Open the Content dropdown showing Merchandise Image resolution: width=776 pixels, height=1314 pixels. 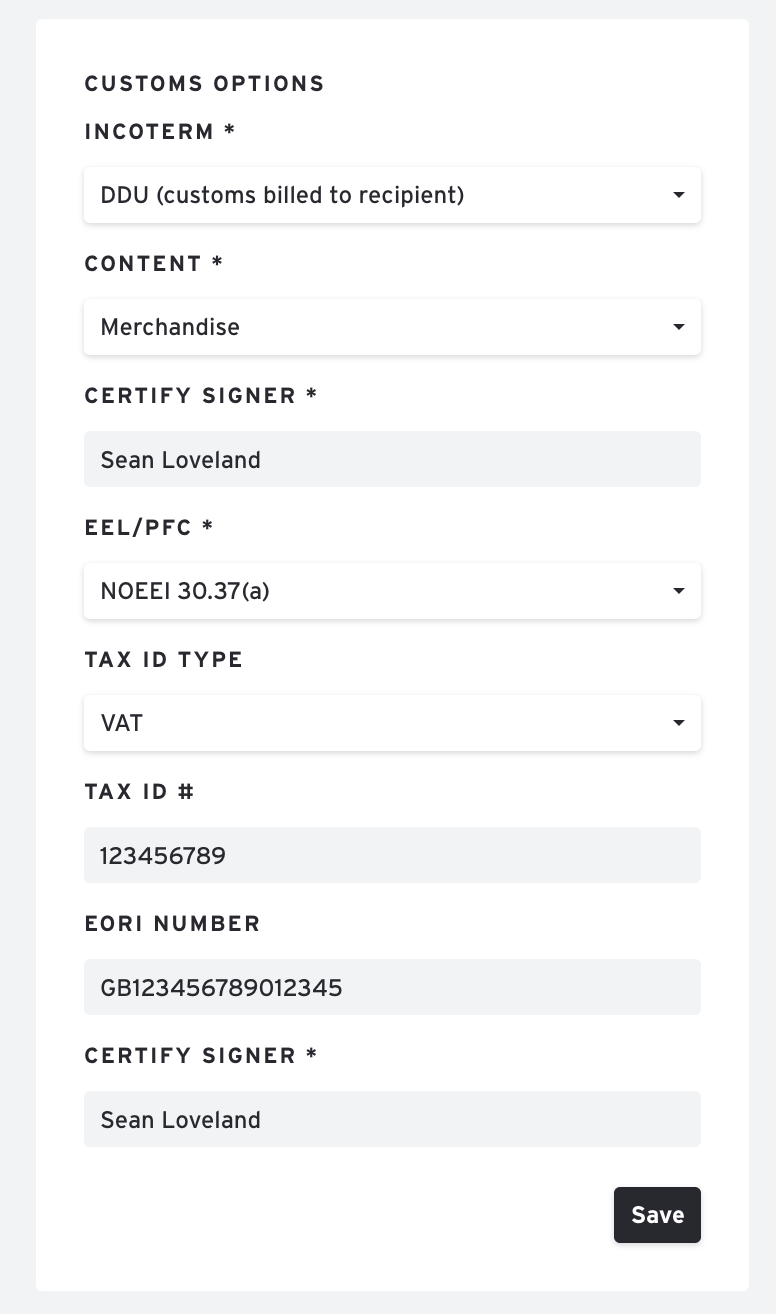click(392, 326)
